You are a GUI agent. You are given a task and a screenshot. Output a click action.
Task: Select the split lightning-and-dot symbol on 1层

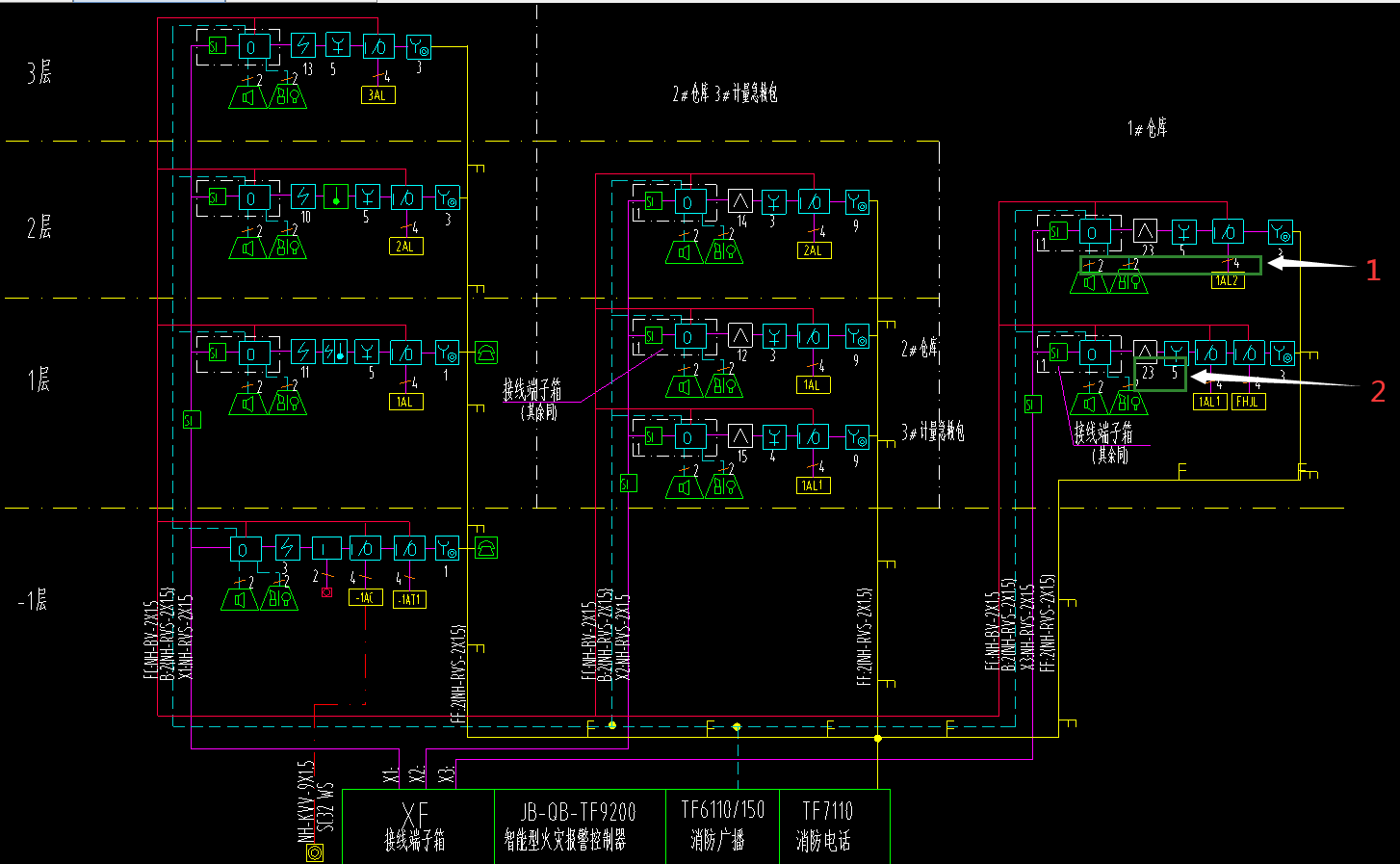(x=335, y=352)
